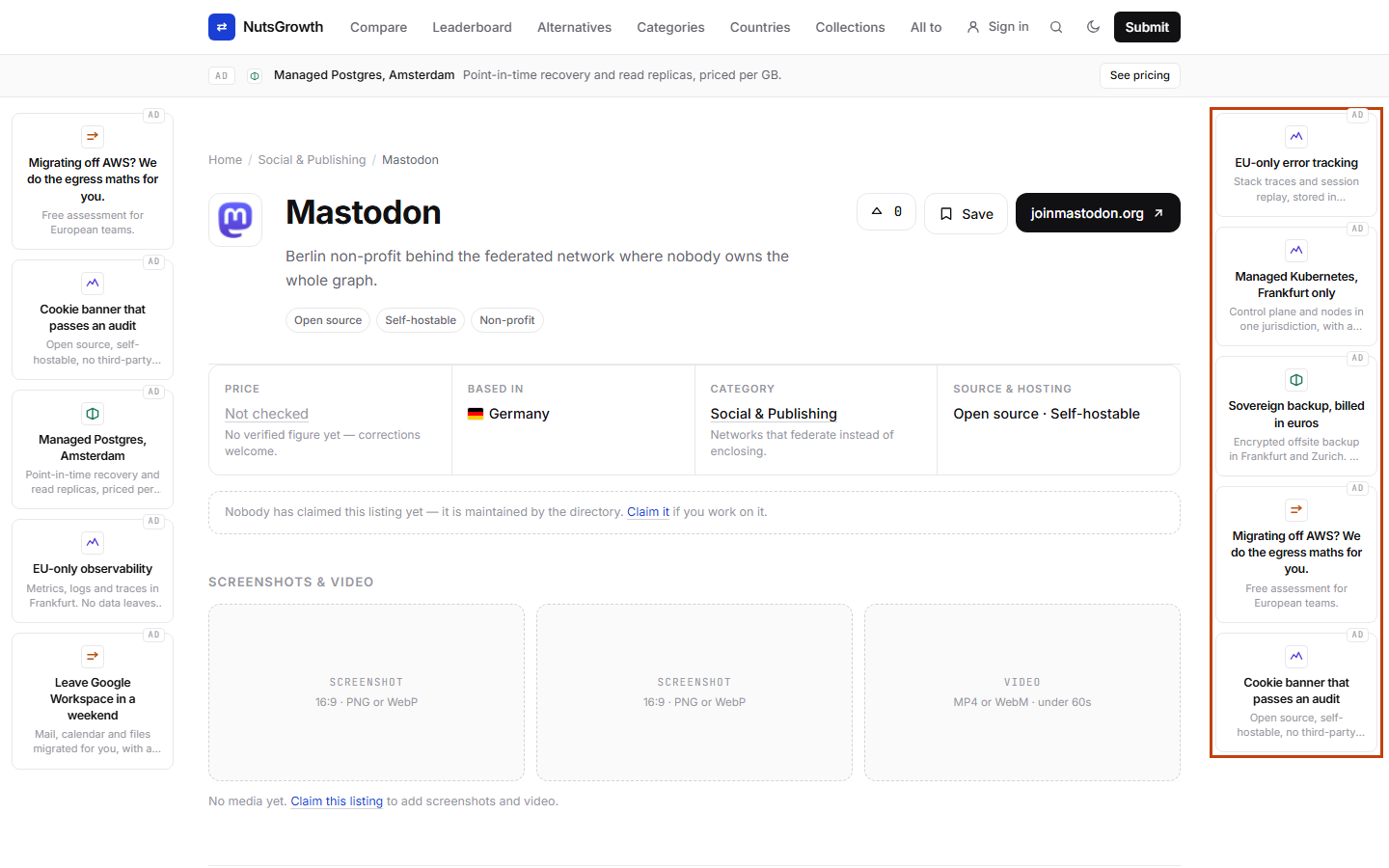Go to the Home breadcrumb
Image resolution: width=1389 pixels, height=868 pixels.
click(226, 160)
